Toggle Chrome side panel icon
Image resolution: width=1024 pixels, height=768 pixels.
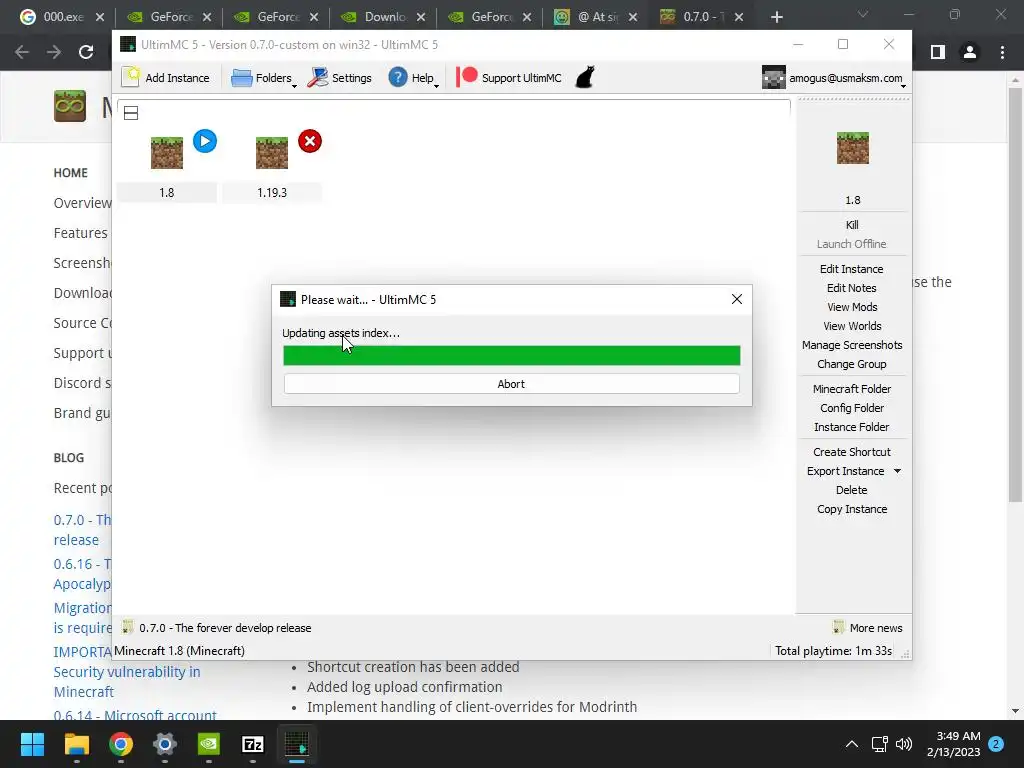(938, 52)
